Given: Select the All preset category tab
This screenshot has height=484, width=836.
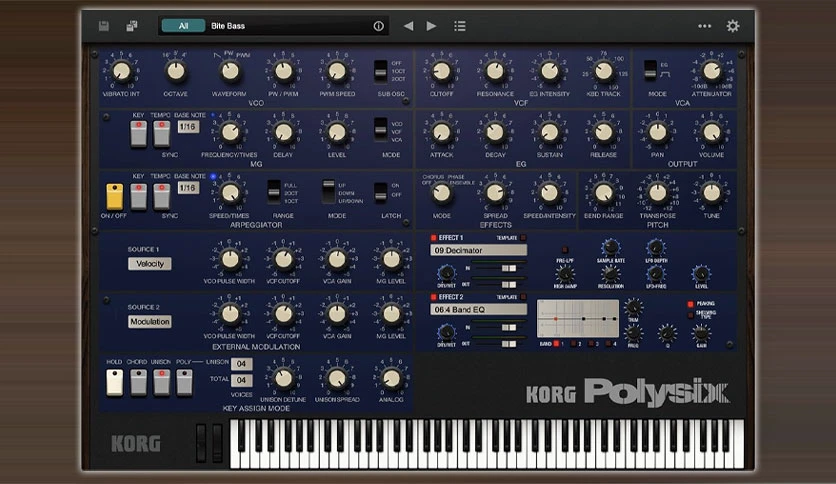Looking at the screenshot, I should 183,26.
